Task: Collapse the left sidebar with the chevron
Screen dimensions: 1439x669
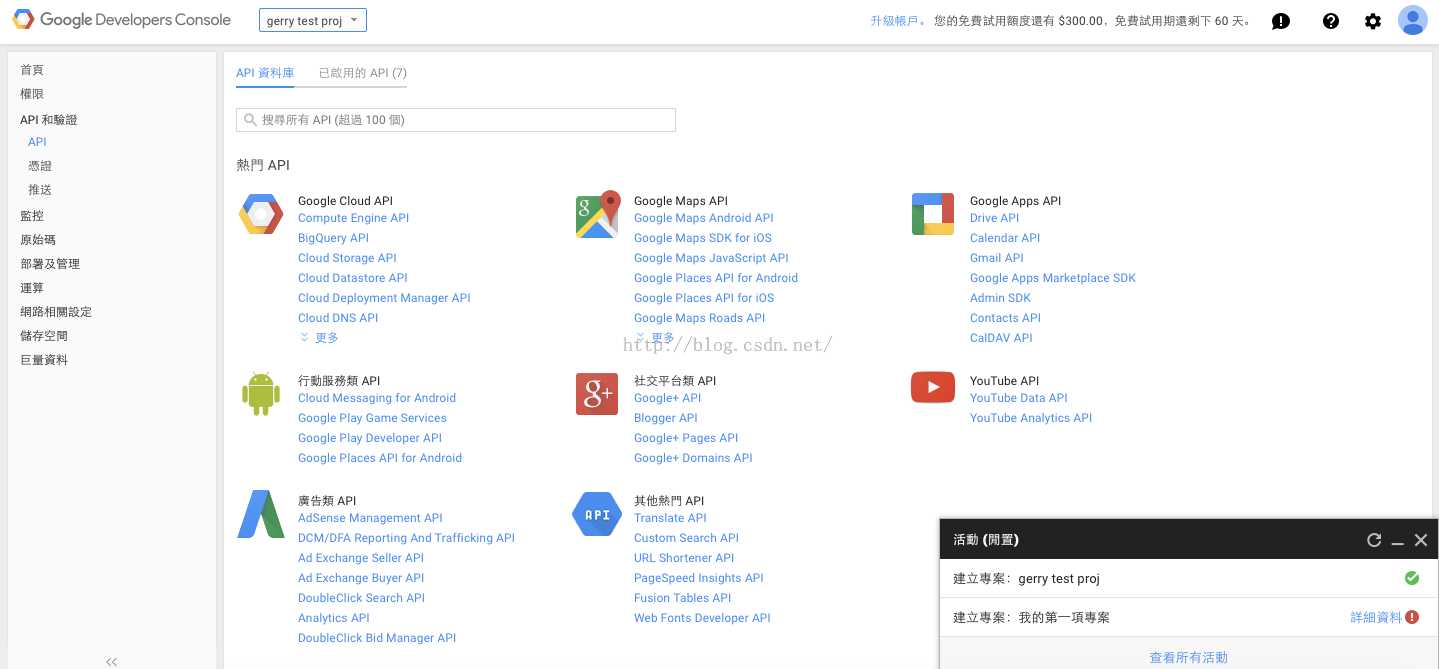Action: tap(111, 661)
